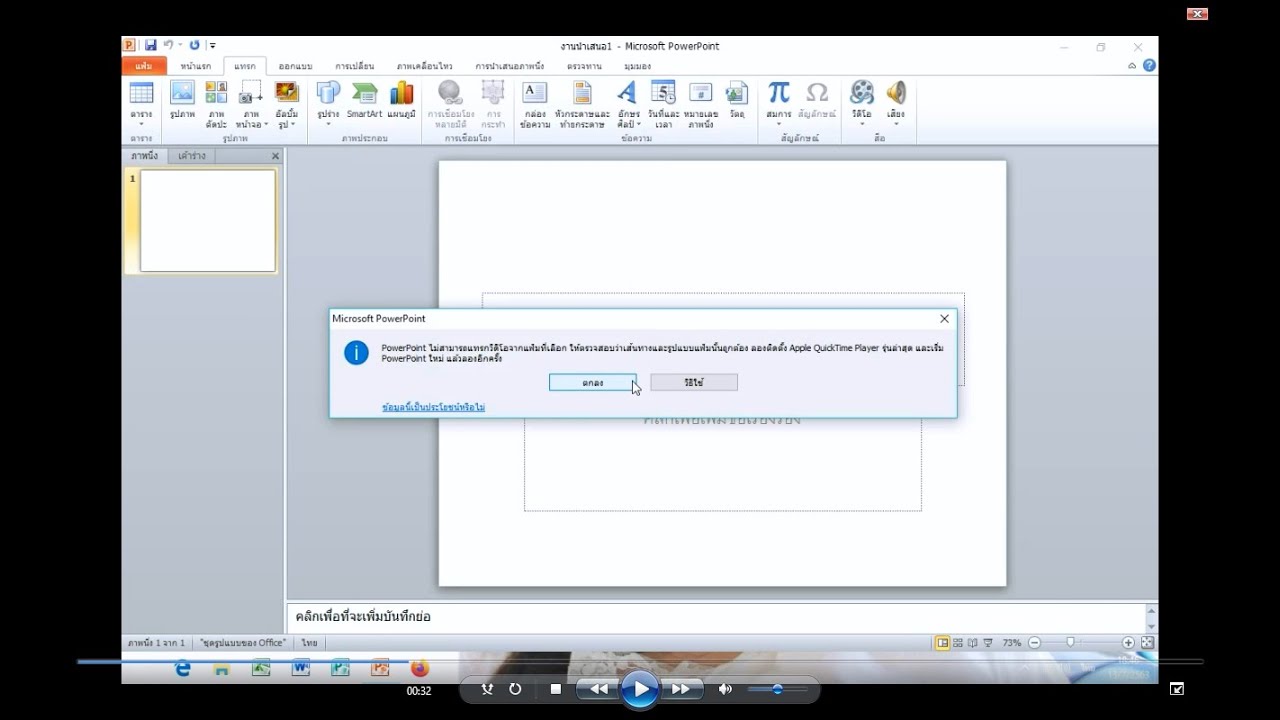Select เค้าร่าง (Outline) pane tab
Image resolution: width=1280 pixels, height=720 pixels.
click(x=191, y=156)
